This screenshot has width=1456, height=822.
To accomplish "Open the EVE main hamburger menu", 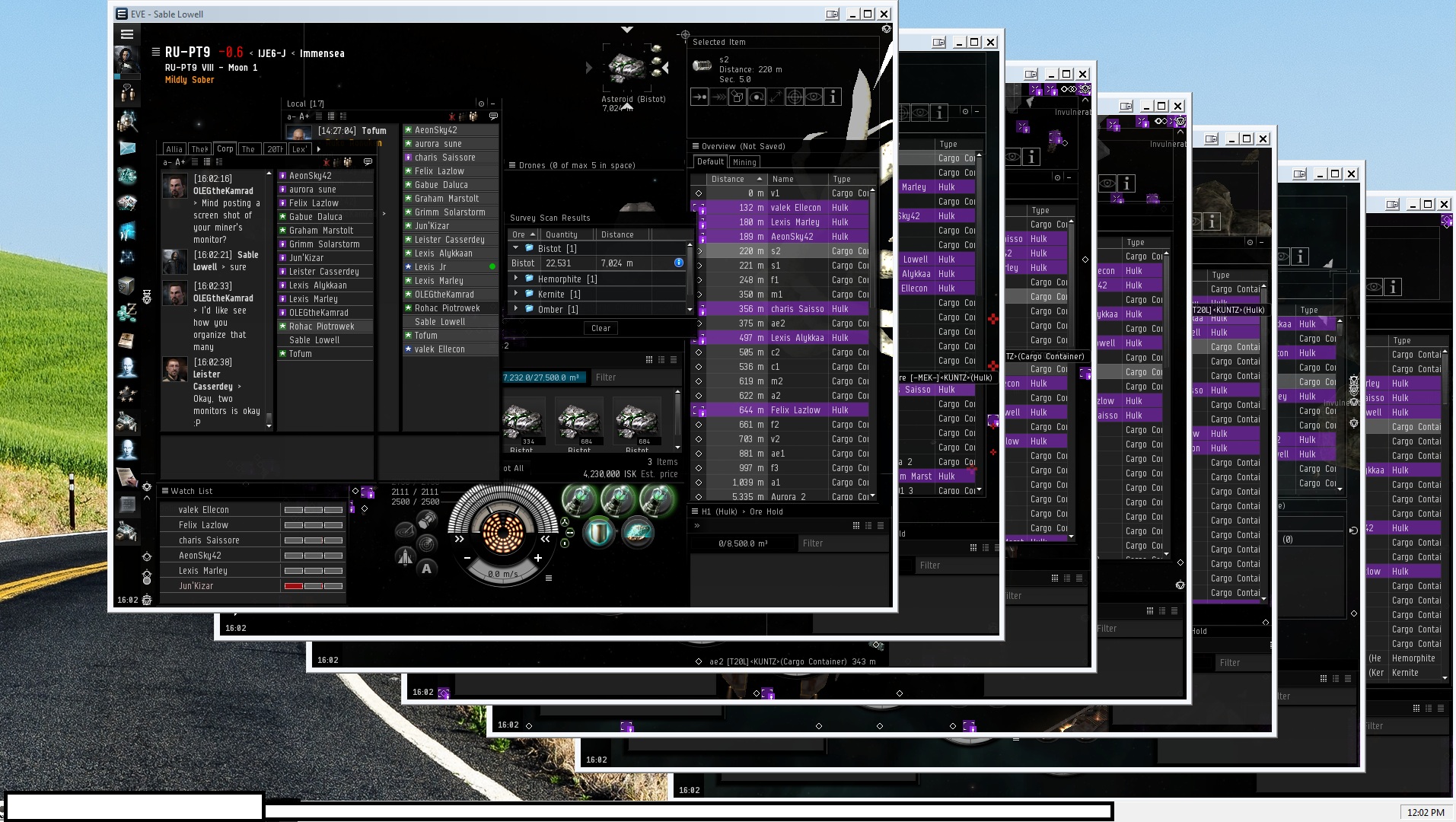I will point(127,34).
